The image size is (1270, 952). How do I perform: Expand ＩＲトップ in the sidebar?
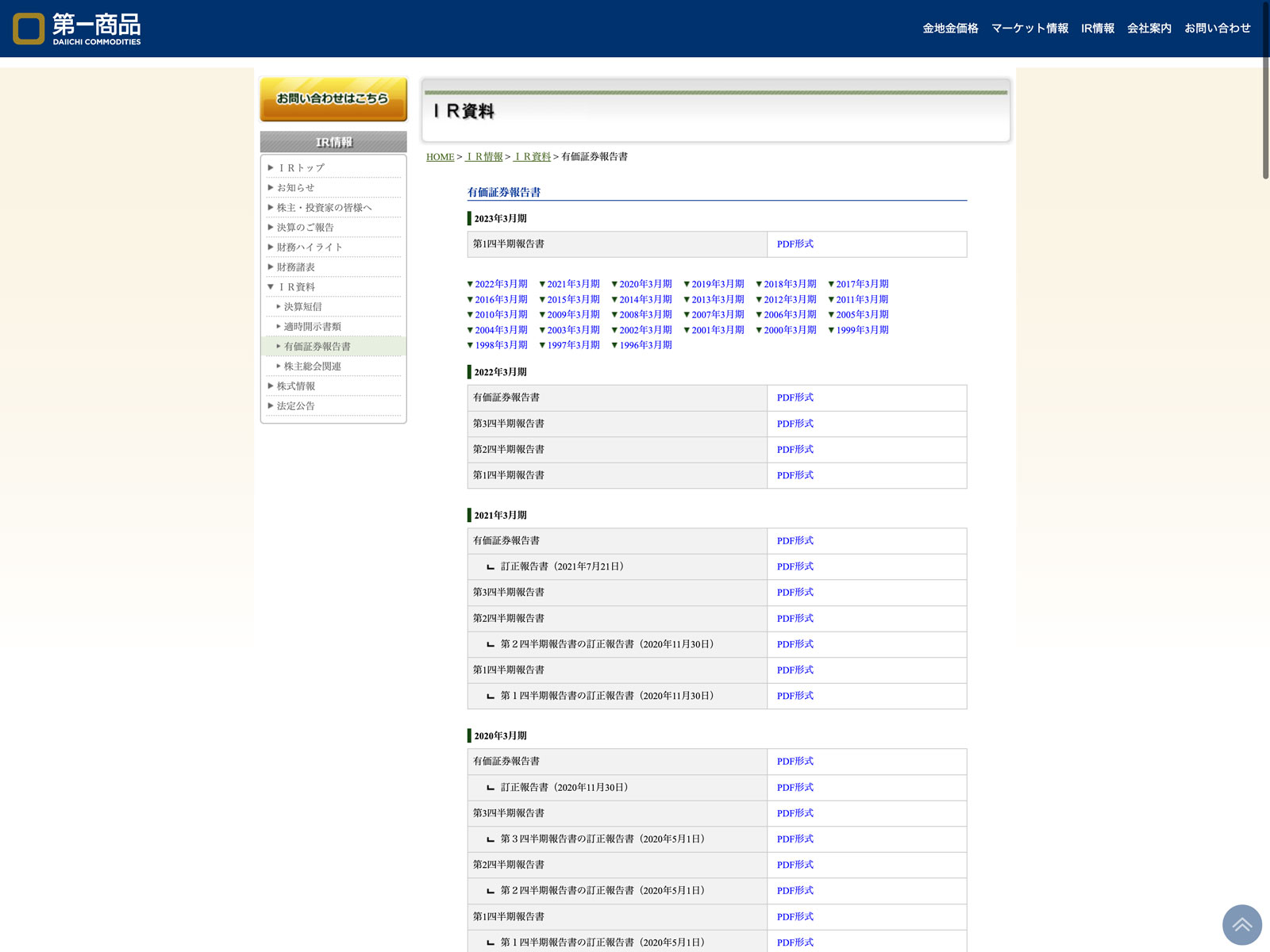[x=301, y=168]
